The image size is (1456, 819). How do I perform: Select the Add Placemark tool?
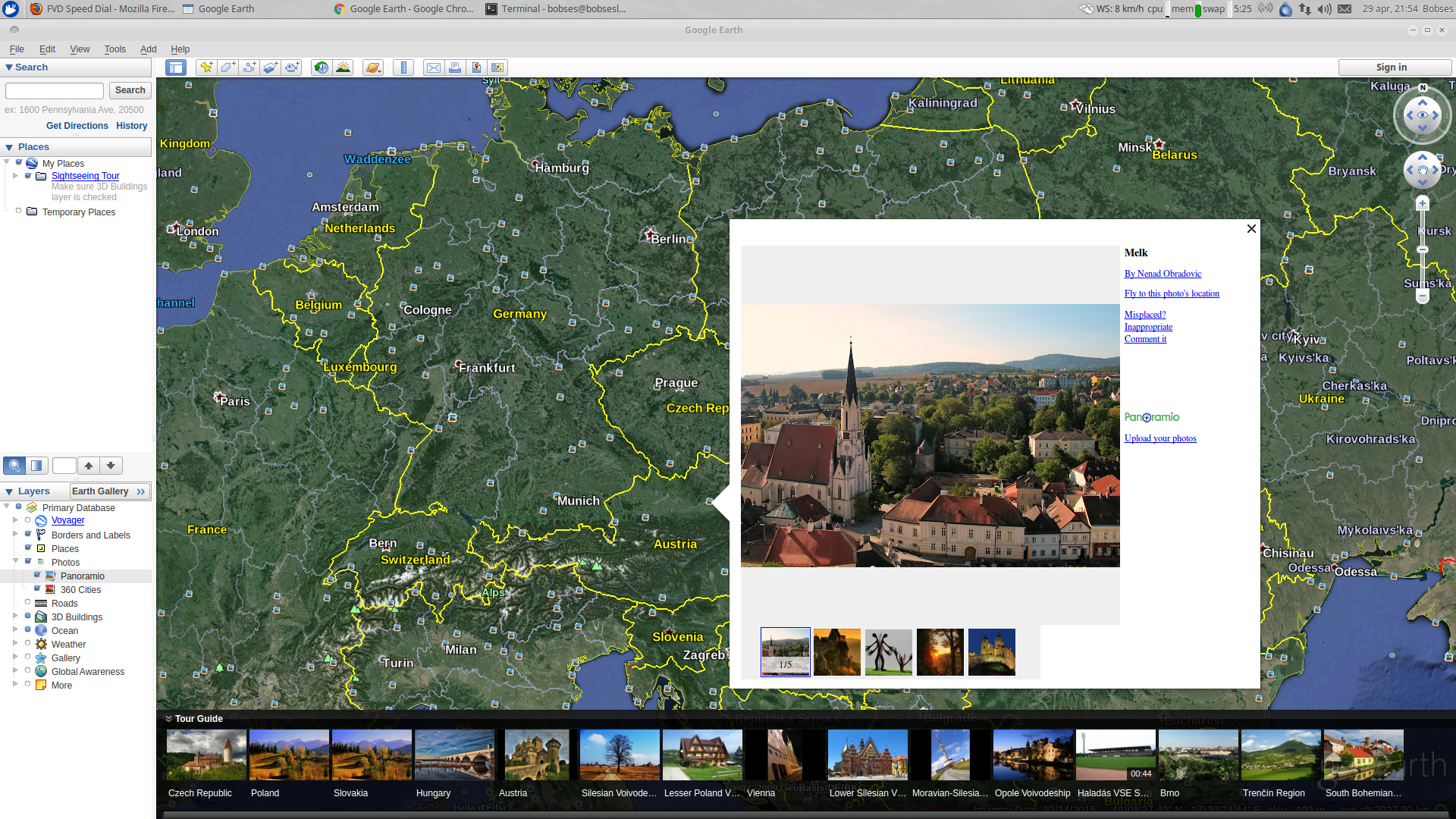[206, 67]
